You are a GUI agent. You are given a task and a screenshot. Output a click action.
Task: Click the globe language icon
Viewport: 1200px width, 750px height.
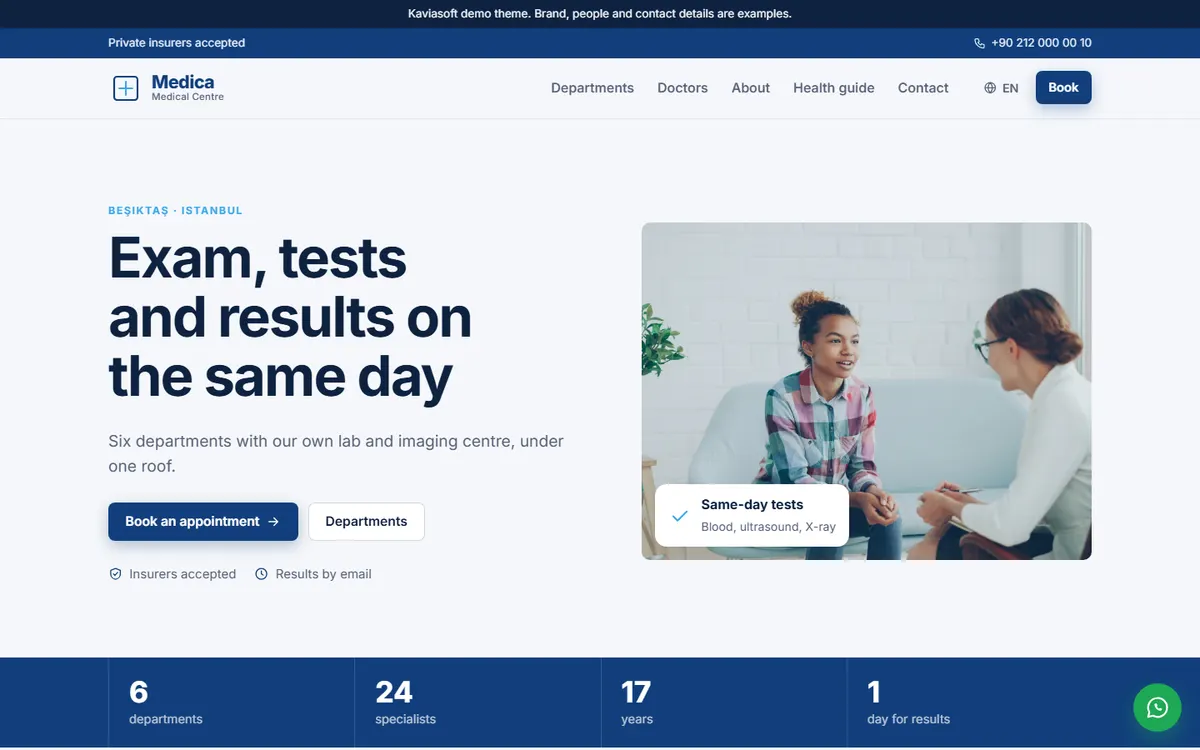click(x=990, y=88)
